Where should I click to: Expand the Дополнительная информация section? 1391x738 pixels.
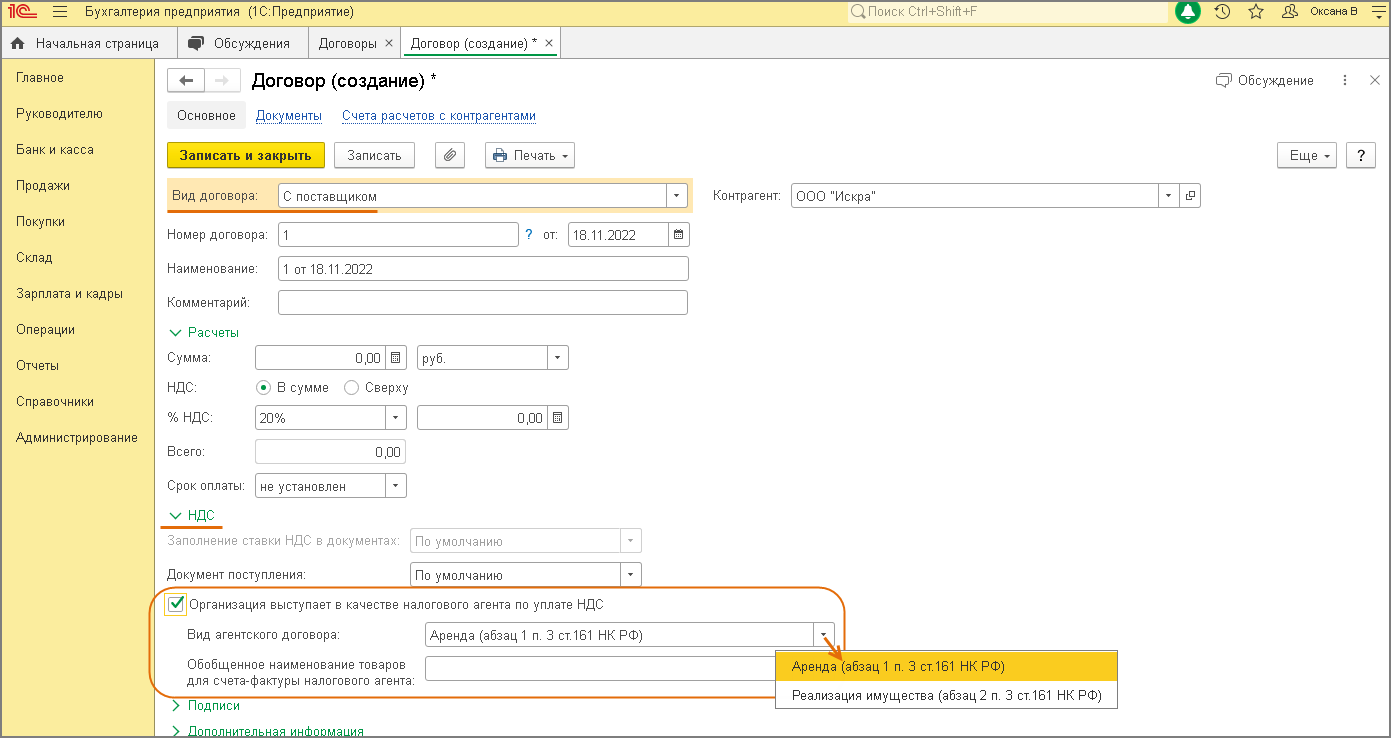(266, 731)
